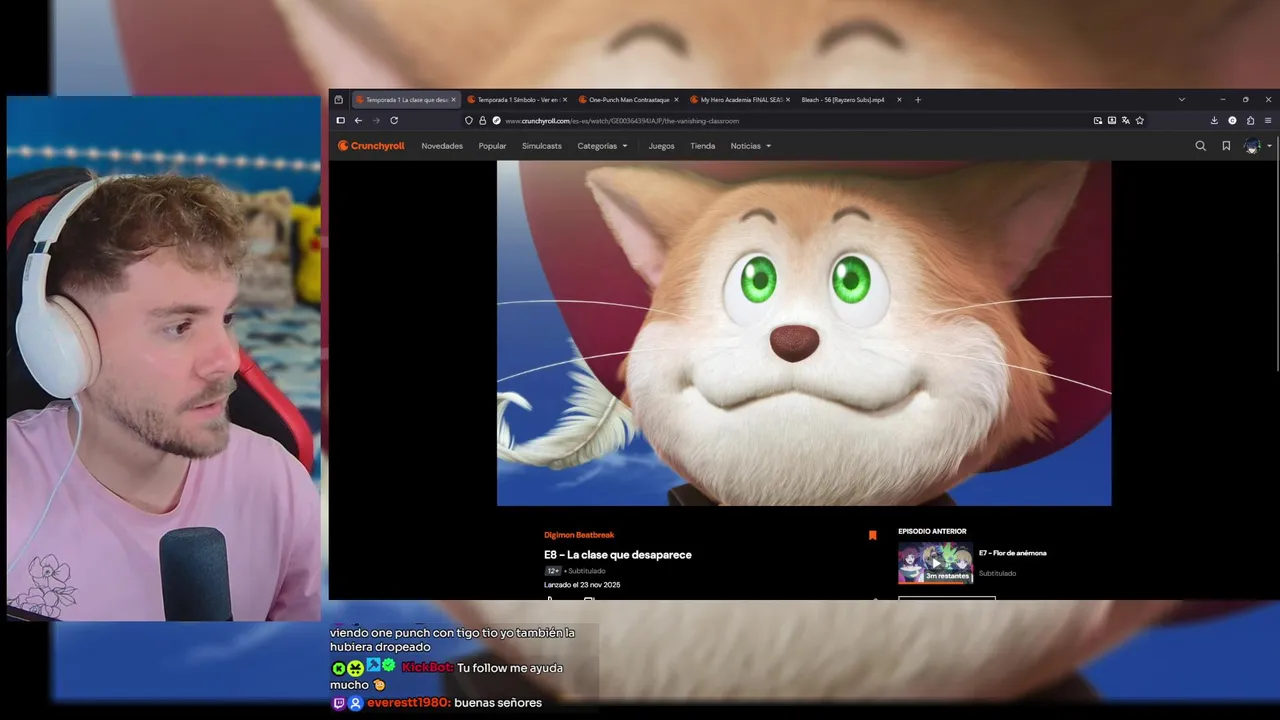Click the shield tracking protection icon
The height and width of the screenshot is (720, 1280).
469,120
